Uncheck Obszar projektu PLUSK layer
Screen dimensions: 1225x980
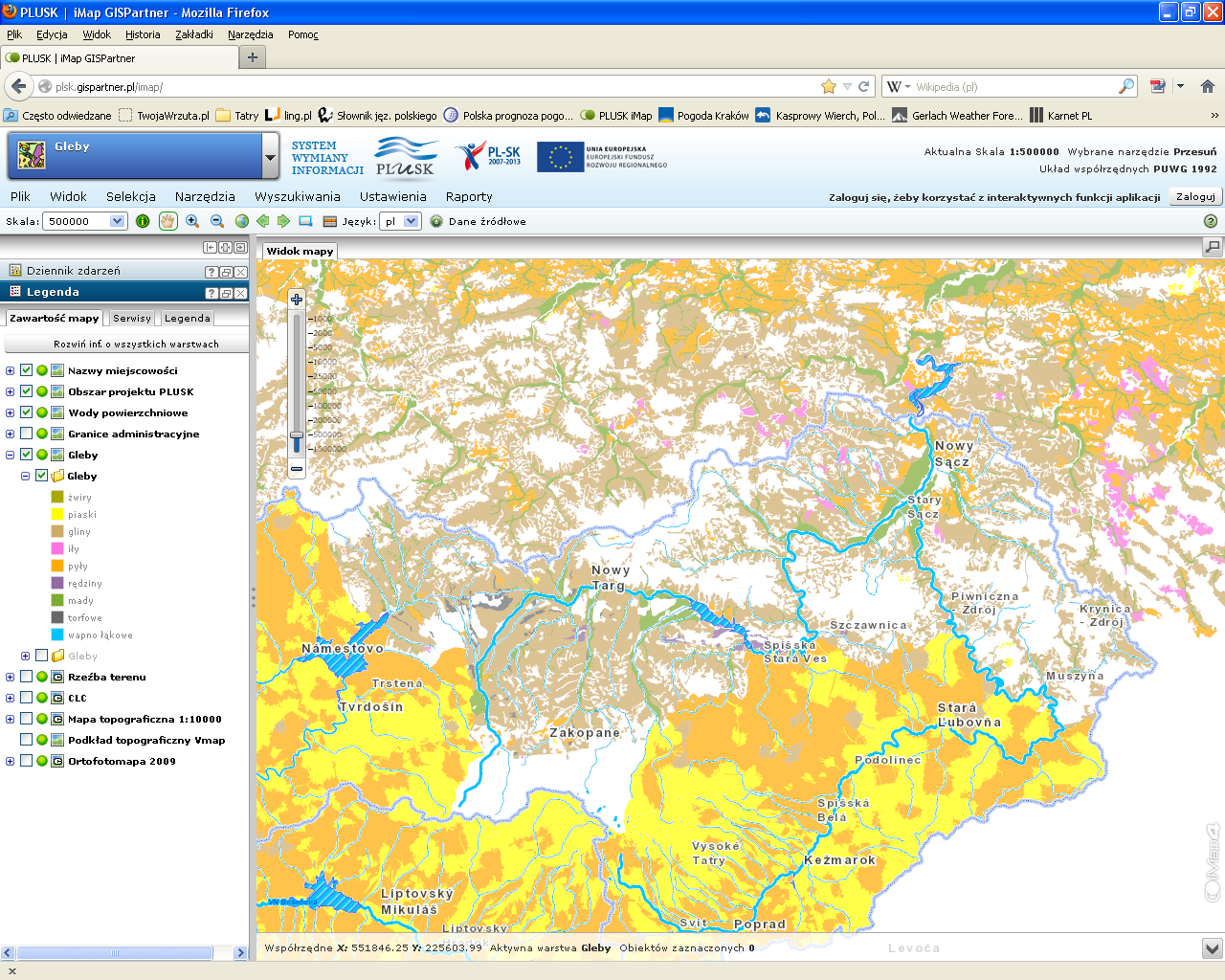click(x=27, y=391)
